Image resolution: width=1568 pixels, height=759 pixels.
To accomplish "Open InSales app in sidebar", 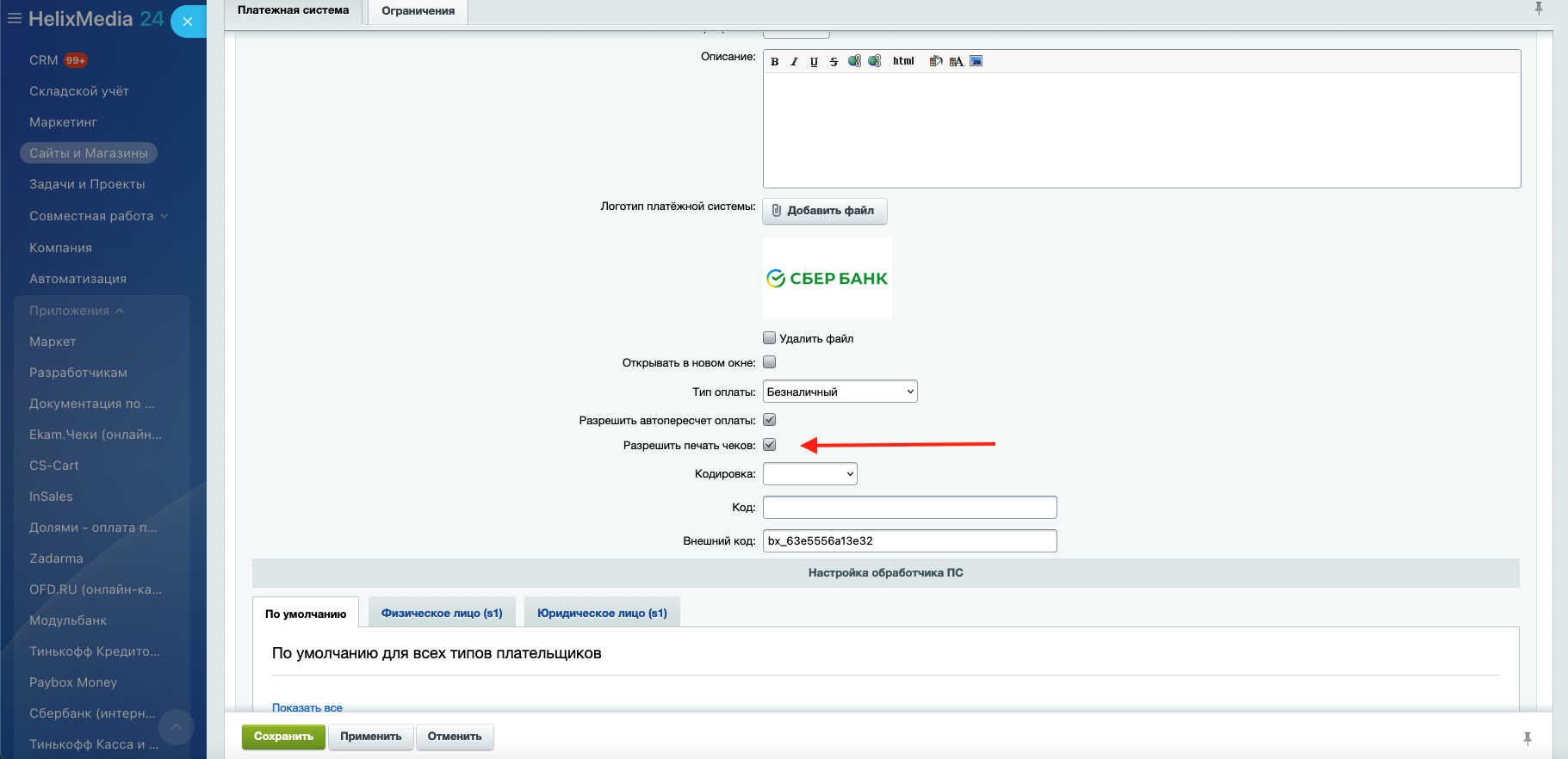I will click(52, 497).
